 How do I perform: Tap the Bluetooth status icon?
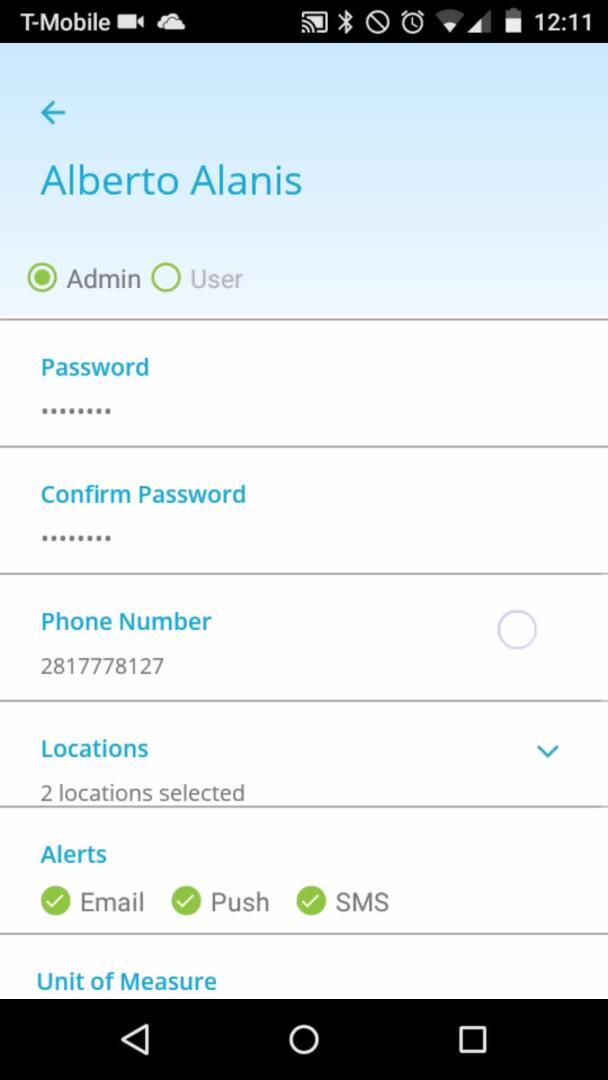pos(346,23)
